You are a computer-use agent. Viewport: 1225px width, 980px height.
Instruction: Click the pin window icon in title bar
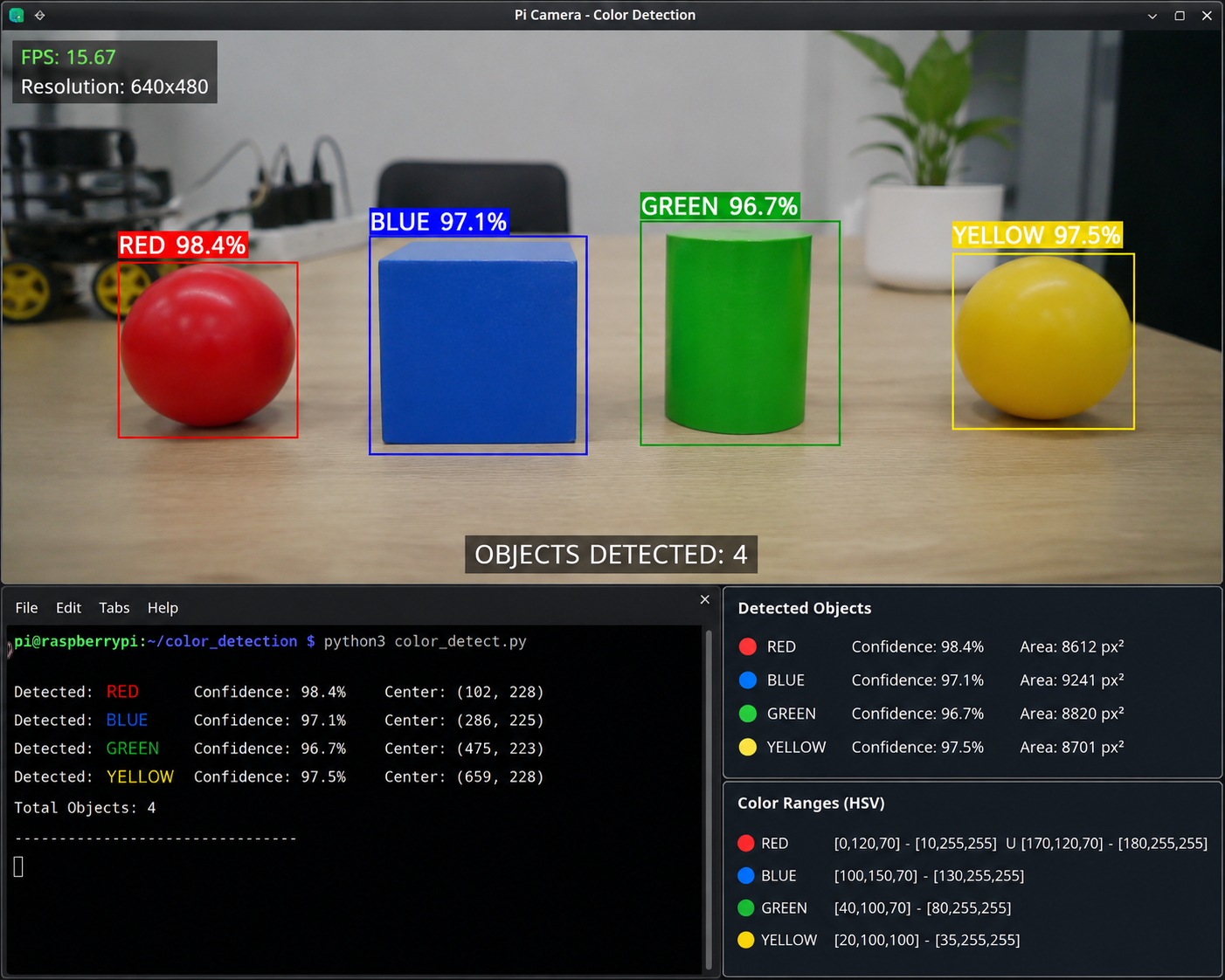pos(39,15)
